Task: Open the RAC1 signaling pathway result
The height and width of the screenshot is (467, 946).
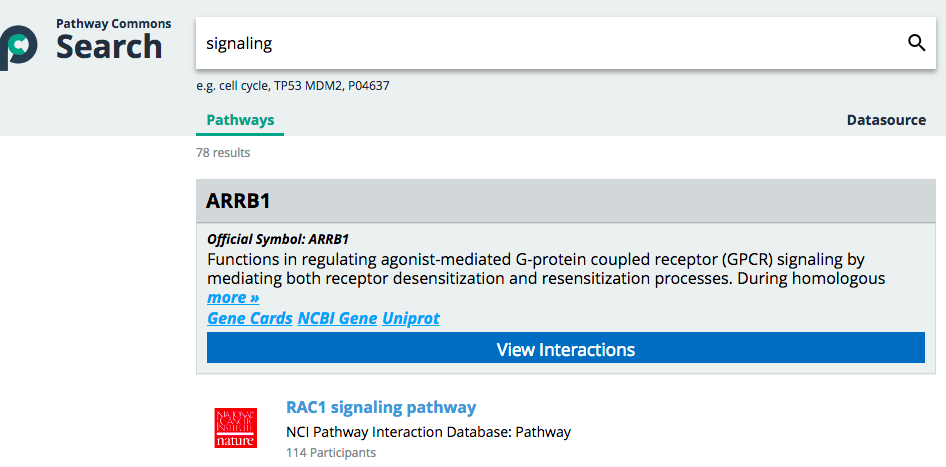Action: coord(381,407)
